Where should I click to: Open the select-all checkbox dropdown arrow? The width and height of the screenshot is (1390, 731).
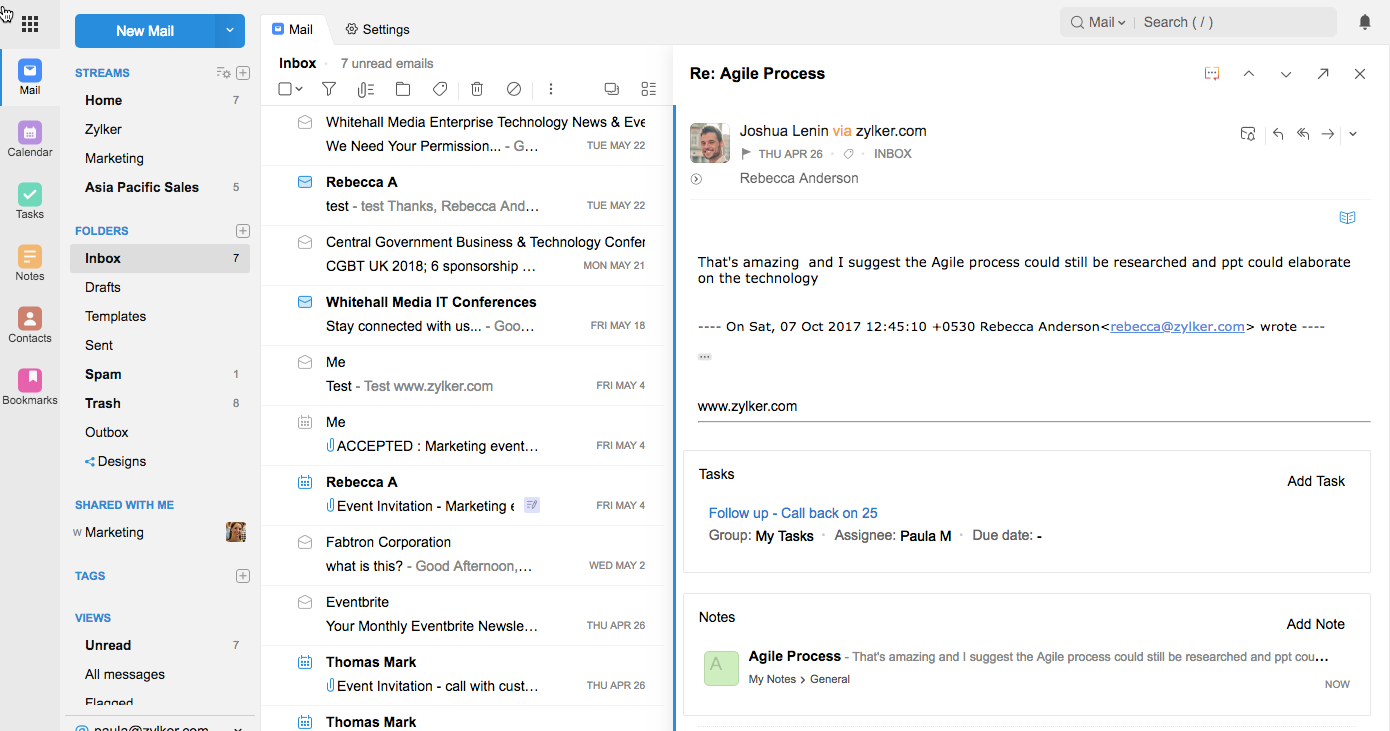click(299, 89)
